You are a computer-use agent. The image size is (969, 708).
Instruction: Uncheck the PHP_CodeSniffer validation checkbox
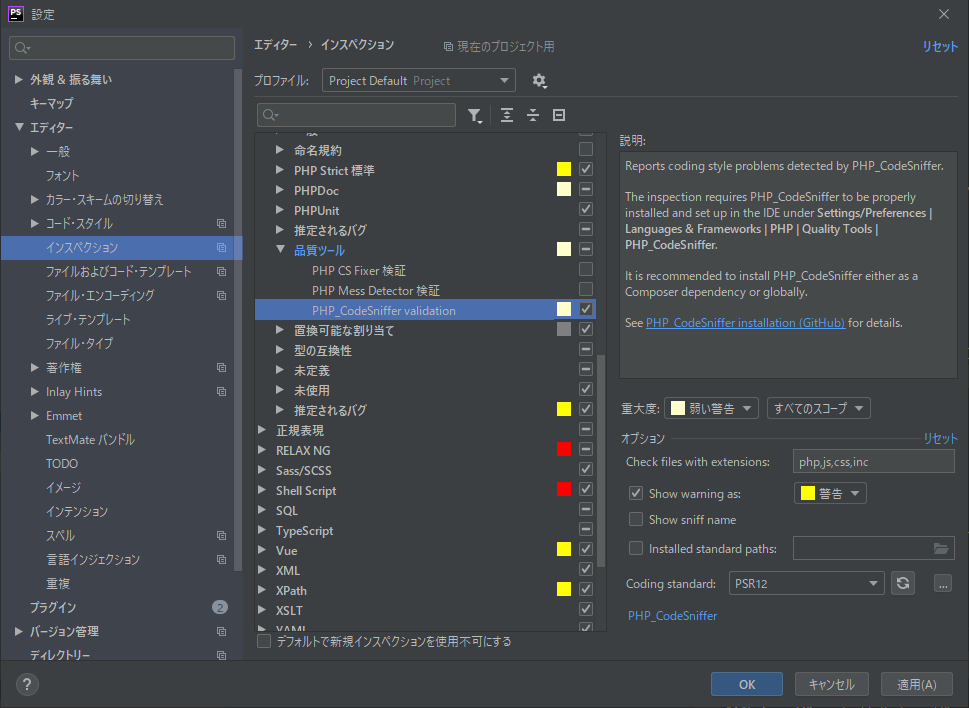586,310
